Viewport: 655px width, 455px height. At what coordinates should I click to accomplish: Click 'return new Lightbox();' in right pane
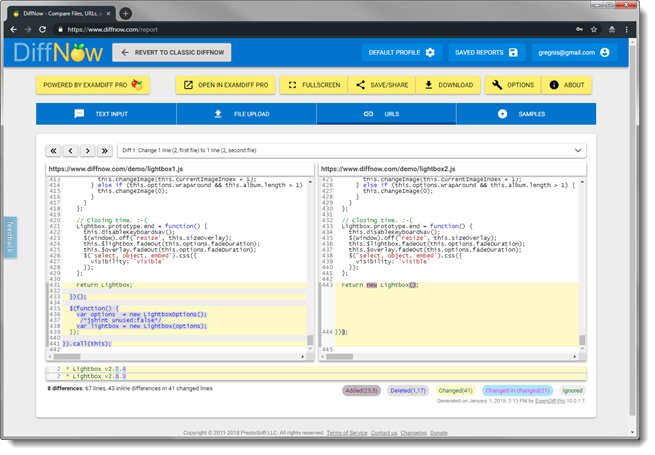click(x=380, y=285)
